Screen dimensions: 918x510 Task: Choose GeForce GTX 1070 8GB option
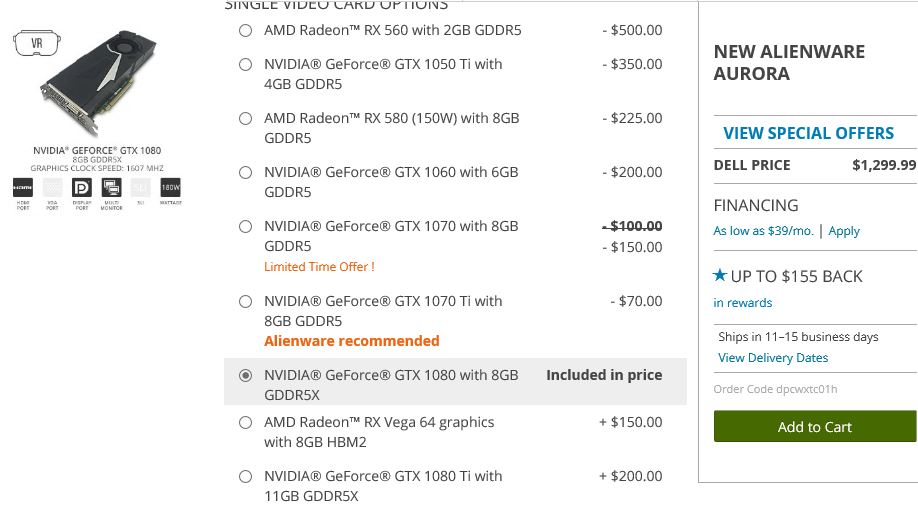[245, 226]
